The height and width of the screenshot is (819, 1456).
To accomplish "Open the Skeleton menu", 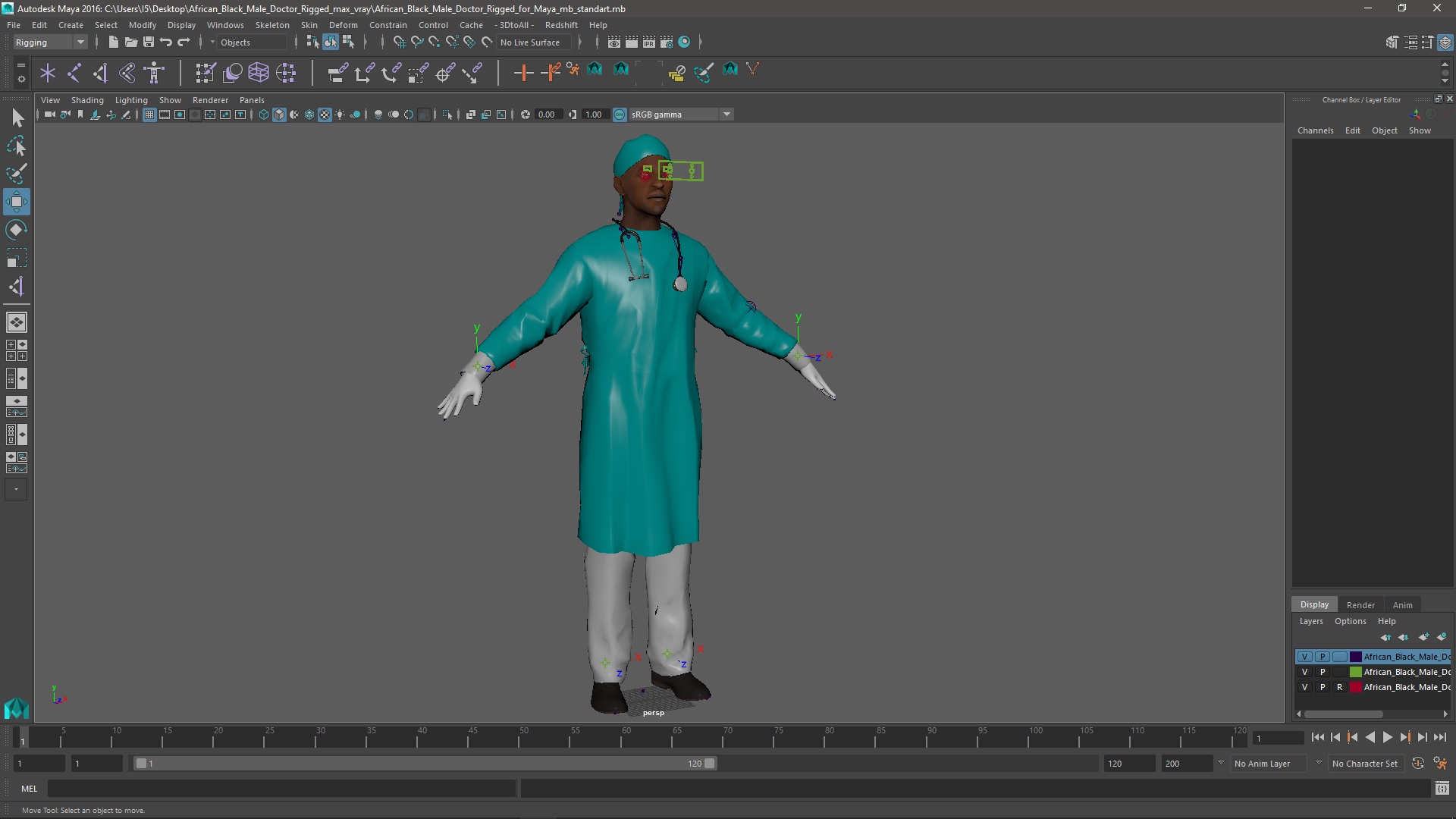I will click(x=271, y=25).
